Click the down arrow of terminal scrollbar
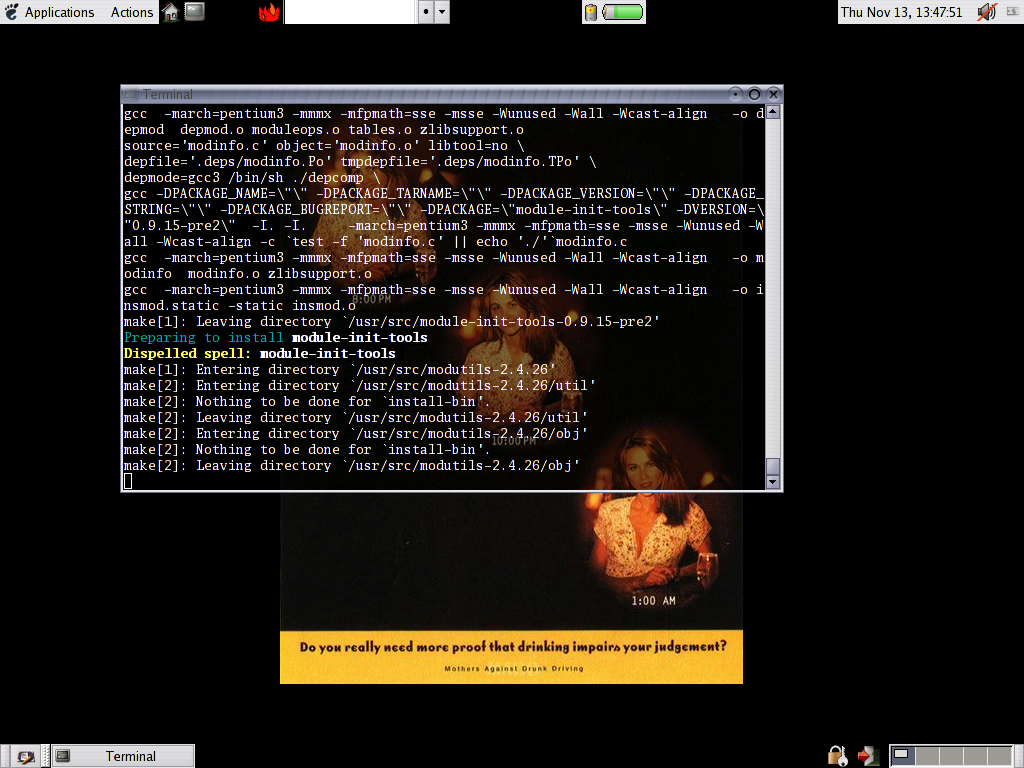 [x=772, y=482]
